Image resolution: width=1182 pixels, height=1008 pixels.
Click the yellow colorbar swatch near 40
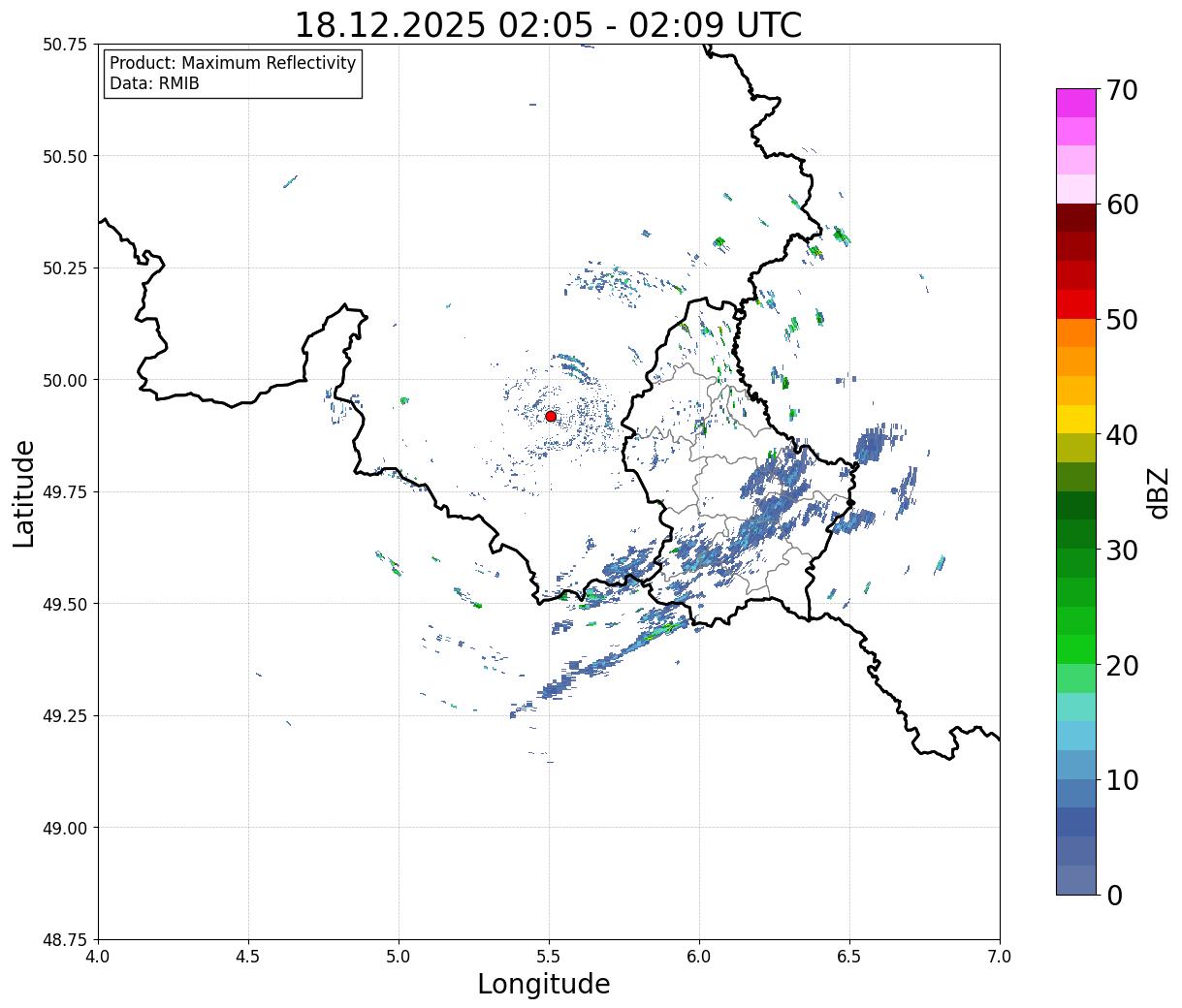(1076, 419)
